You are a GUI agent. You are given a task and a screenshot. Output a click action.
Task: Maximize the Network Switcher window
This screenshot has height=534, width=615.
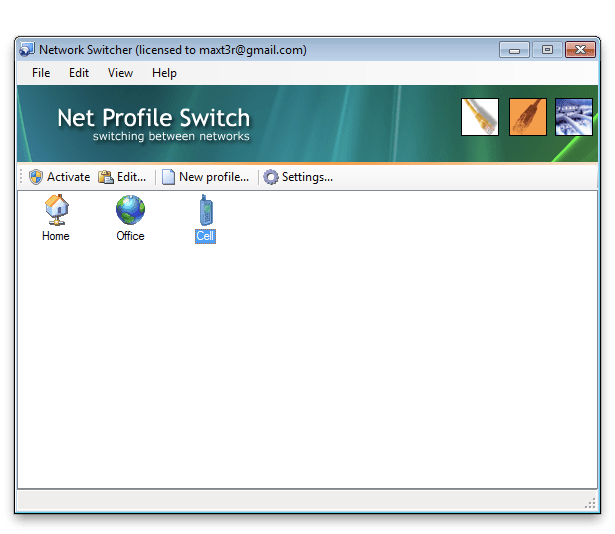point(546,49)
